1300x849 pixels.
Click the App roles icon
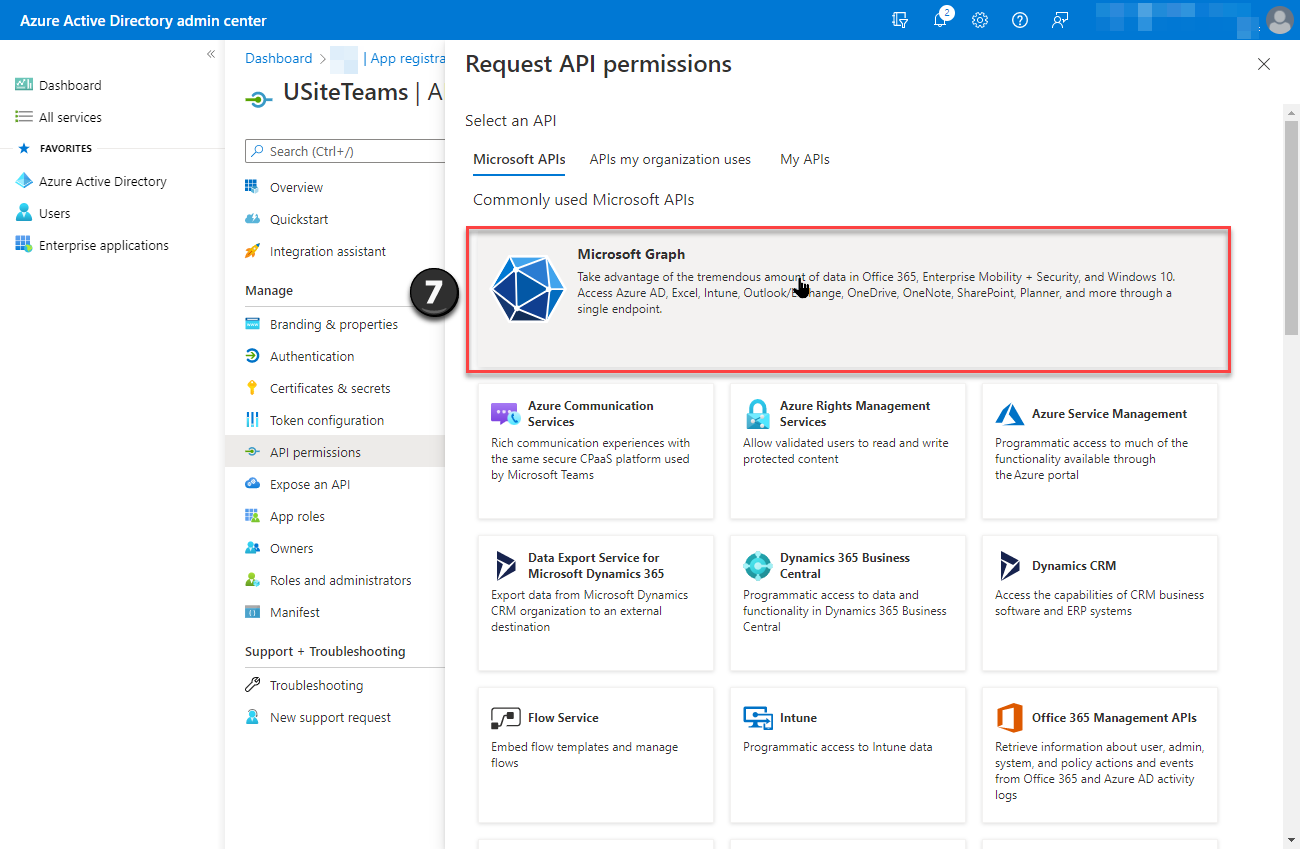[252, 516]
